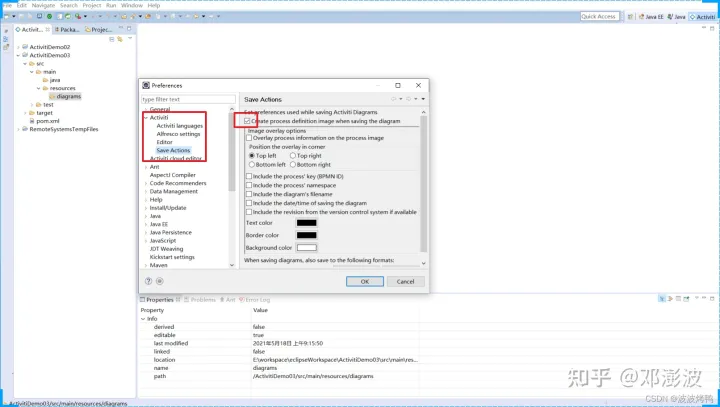Minimize the explorer view panel
This screenshot has height=407, width=720.
tap(121, 28)
